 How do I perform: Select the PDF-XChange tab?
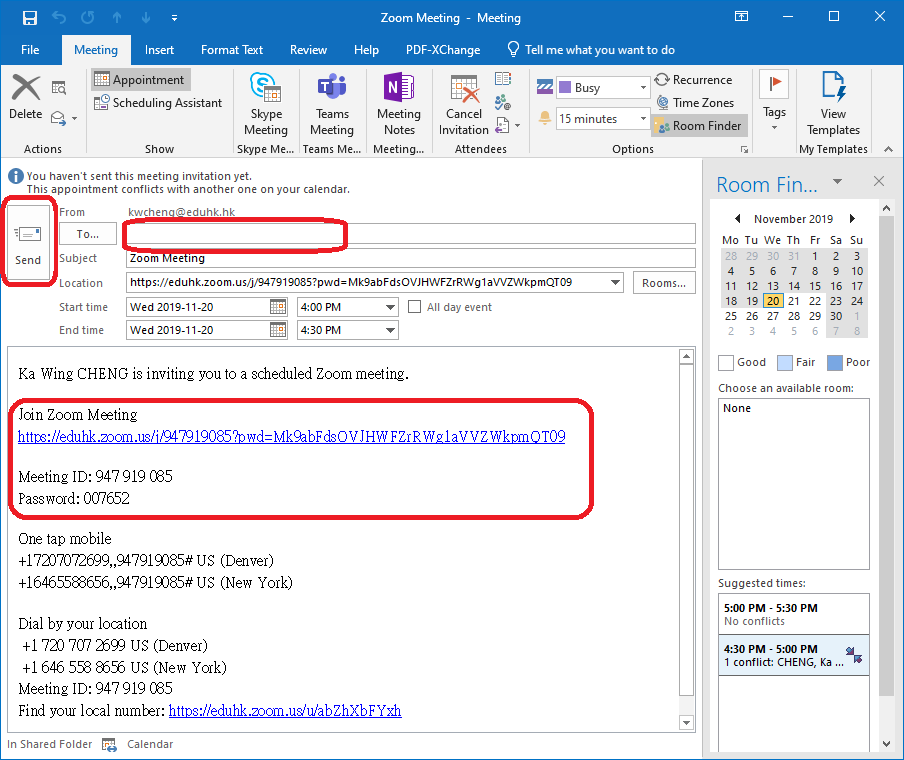(x=443, y=50)
